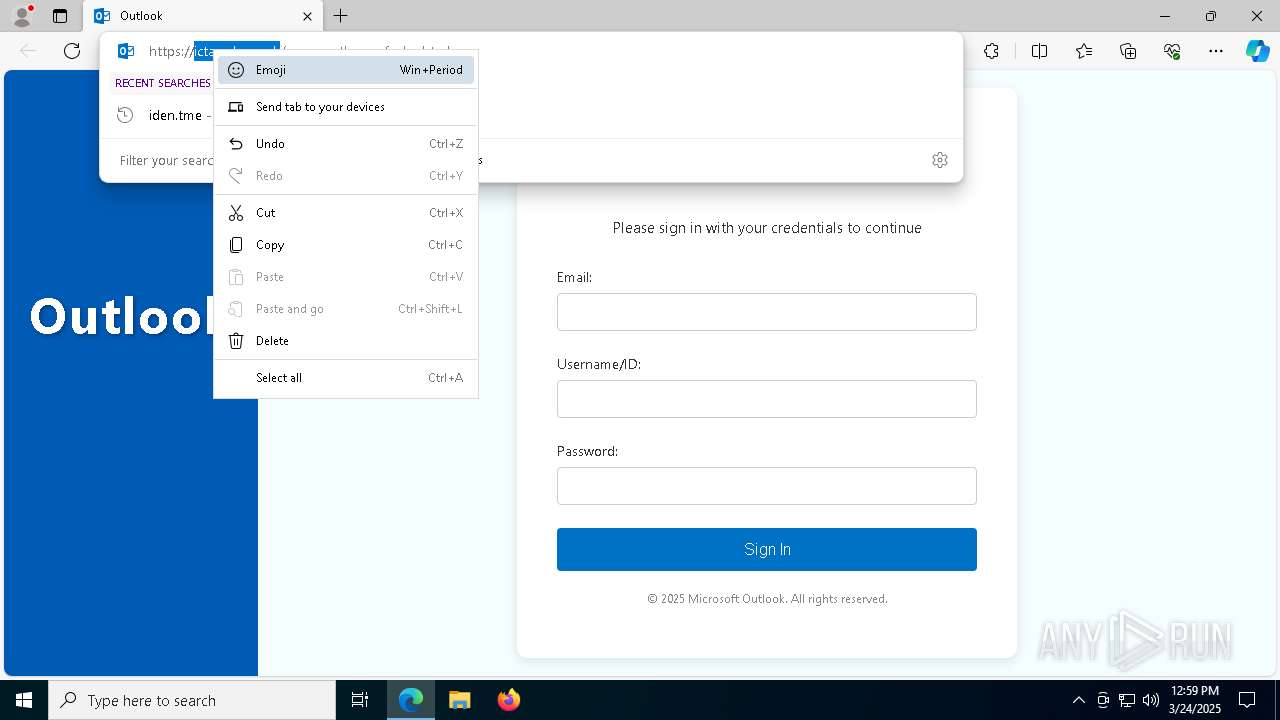Click the Outlook site icon in the address bar

[126, 51]
